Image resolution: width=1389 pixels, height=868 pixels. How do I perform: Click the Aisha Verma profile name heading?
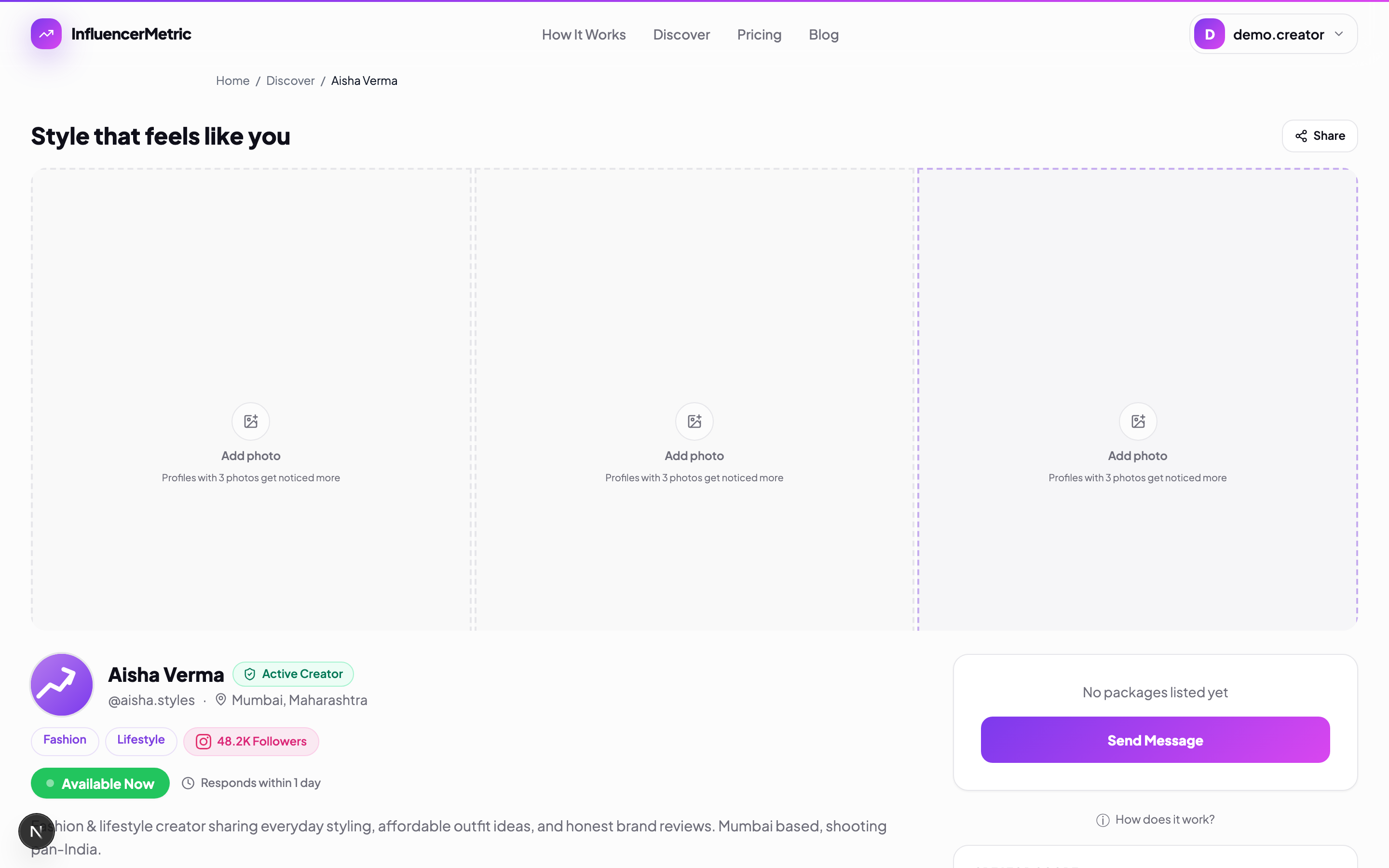[166, 675]
